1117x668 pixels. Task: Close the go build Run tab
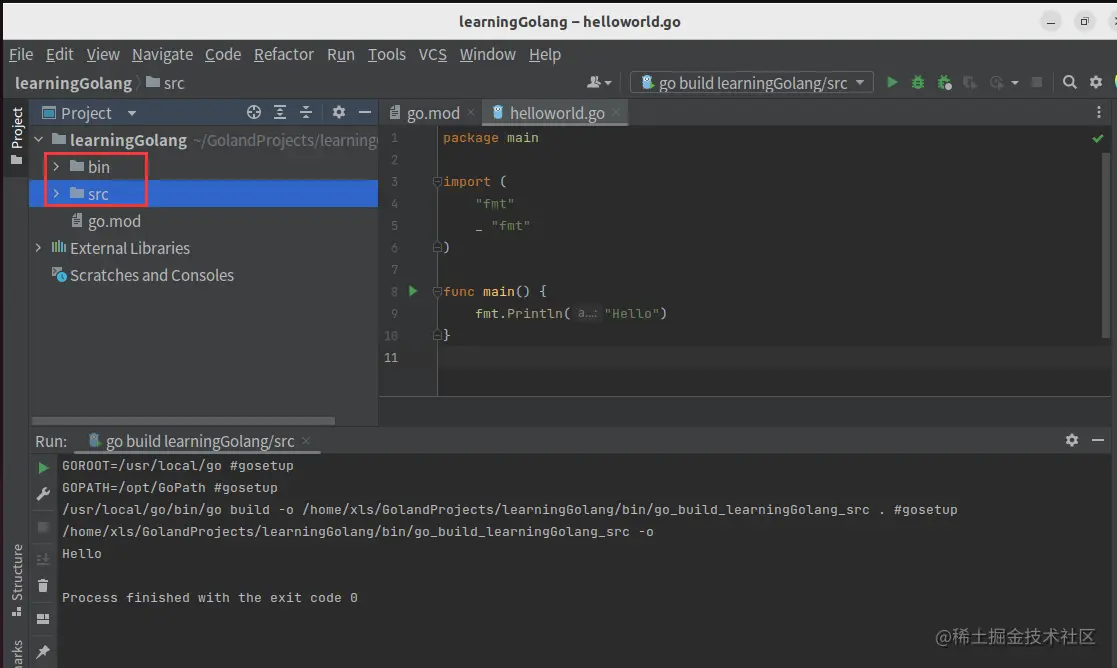(306, 441)
